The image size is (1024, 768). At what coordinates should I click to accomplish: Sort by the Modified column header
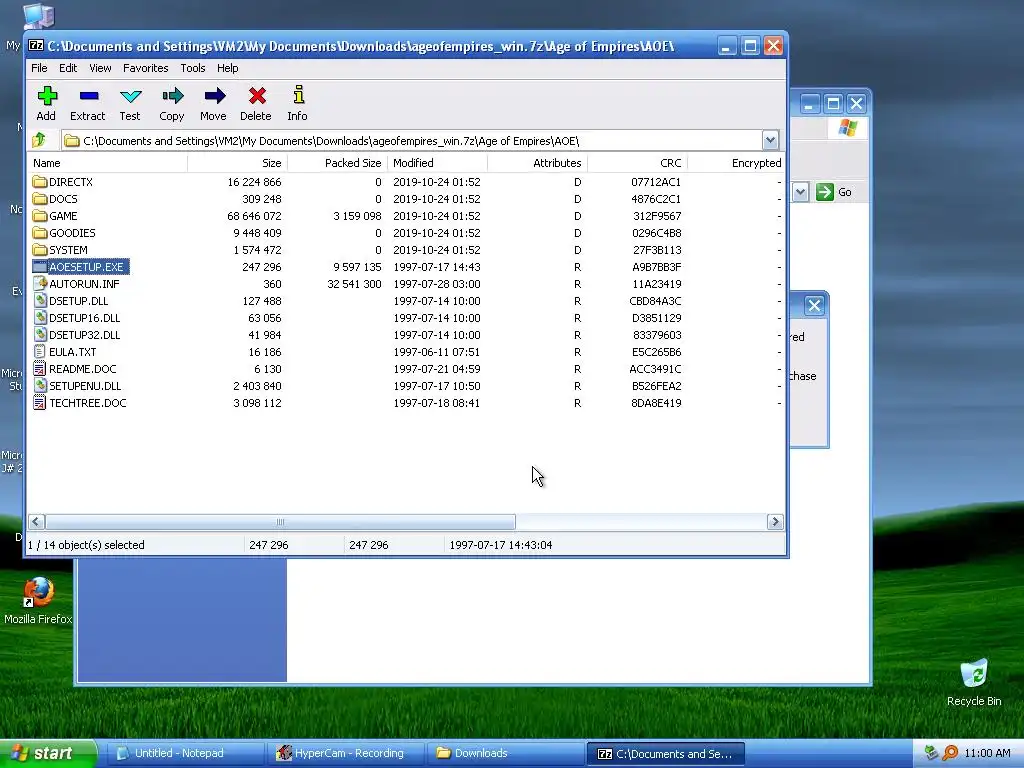pos(437,163)
